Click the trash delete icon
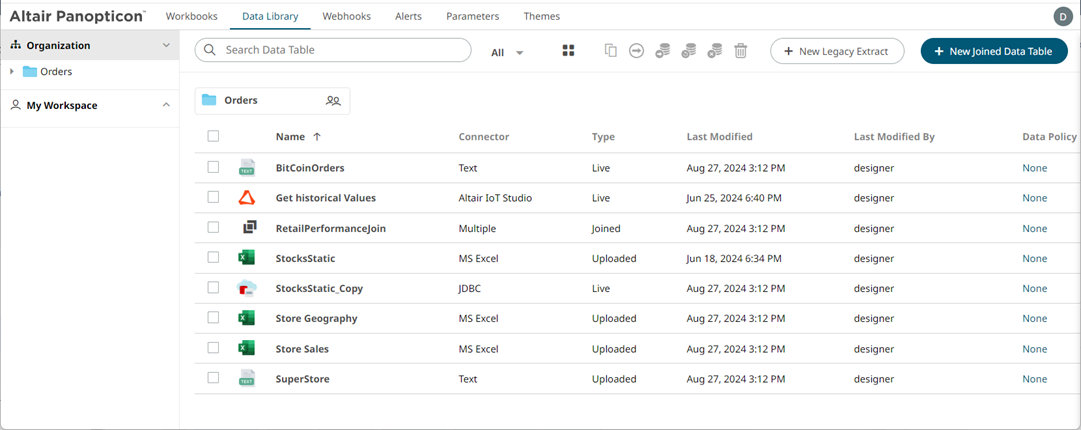The image size is (1081, 430). [741, 51]
